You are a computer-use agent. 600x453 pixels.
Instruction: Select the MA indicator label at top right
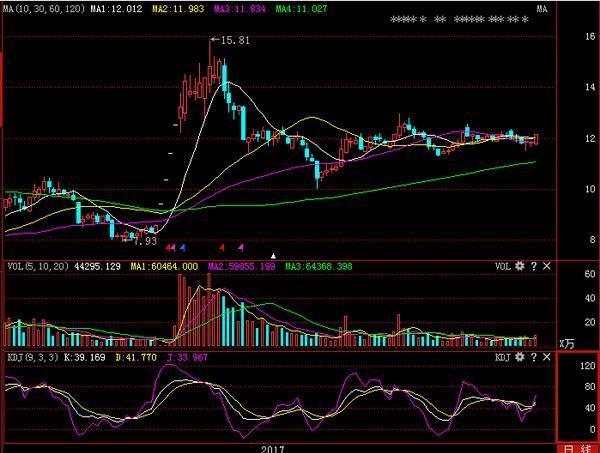tap(541, 9)
